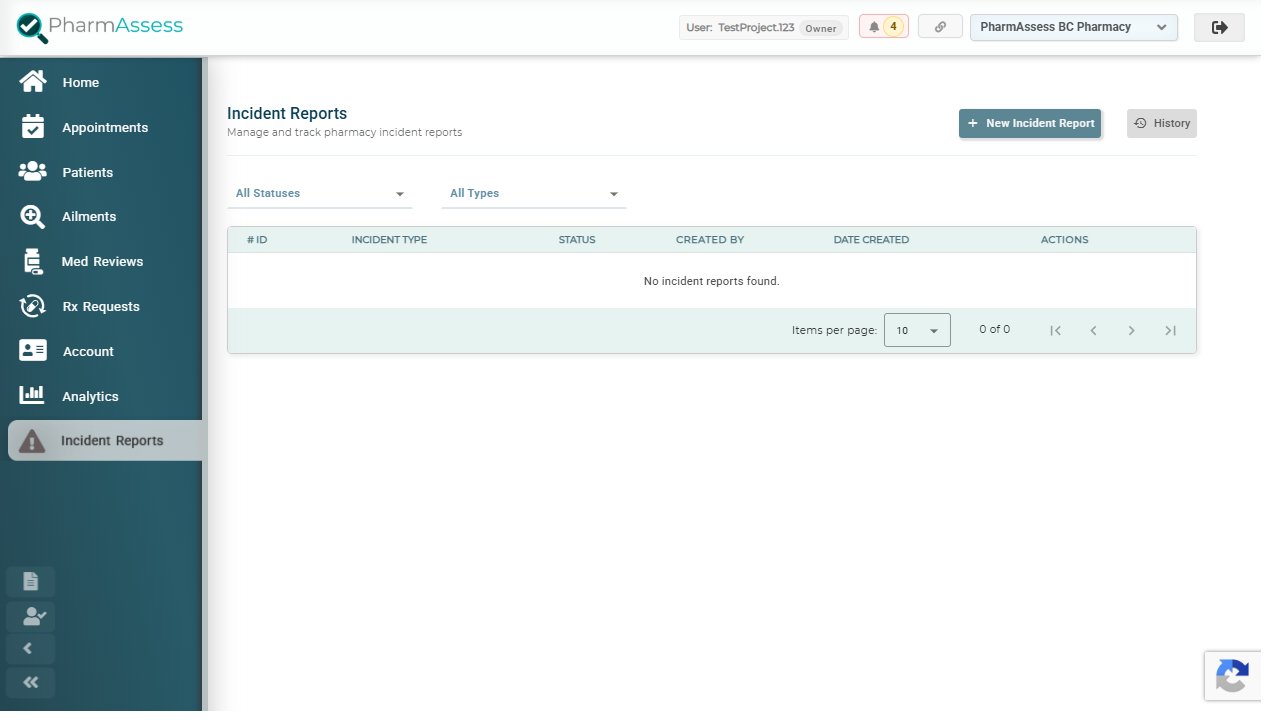Screen dimensions: 1280x720
Task: Create a New Incident Report
Action: [x=1030, y=123]
